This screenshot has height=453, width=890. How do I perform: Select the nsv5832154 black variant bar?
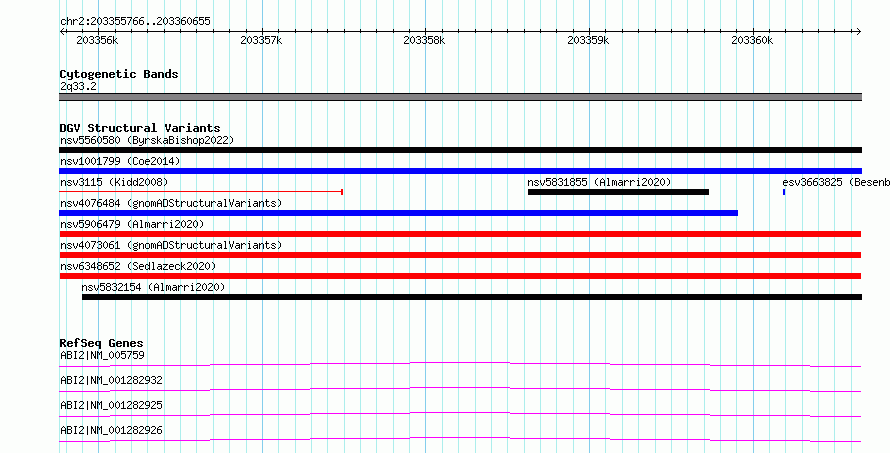click(472, 297)
